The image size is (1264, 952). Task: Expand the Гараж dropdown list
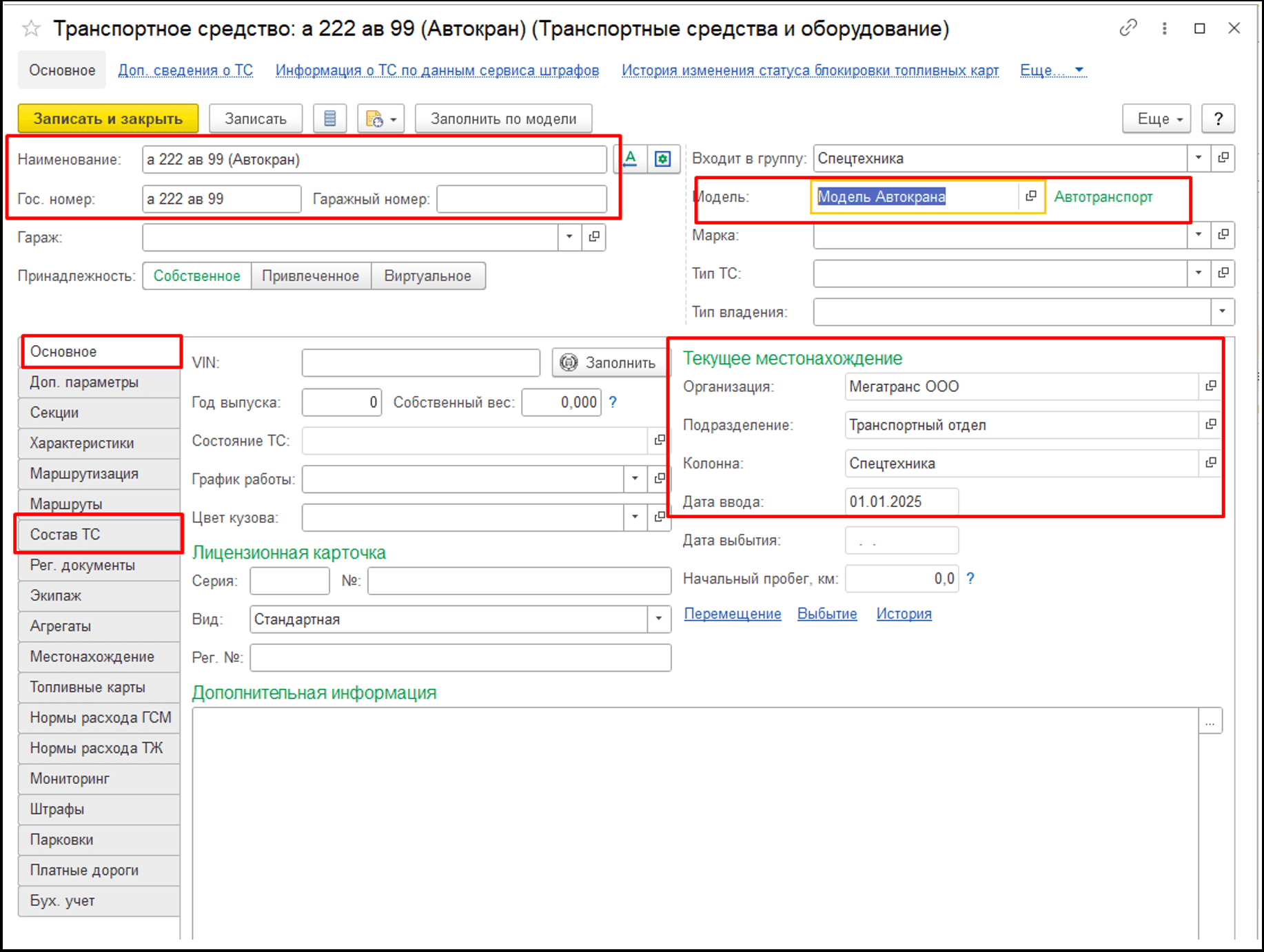(569, 237)
